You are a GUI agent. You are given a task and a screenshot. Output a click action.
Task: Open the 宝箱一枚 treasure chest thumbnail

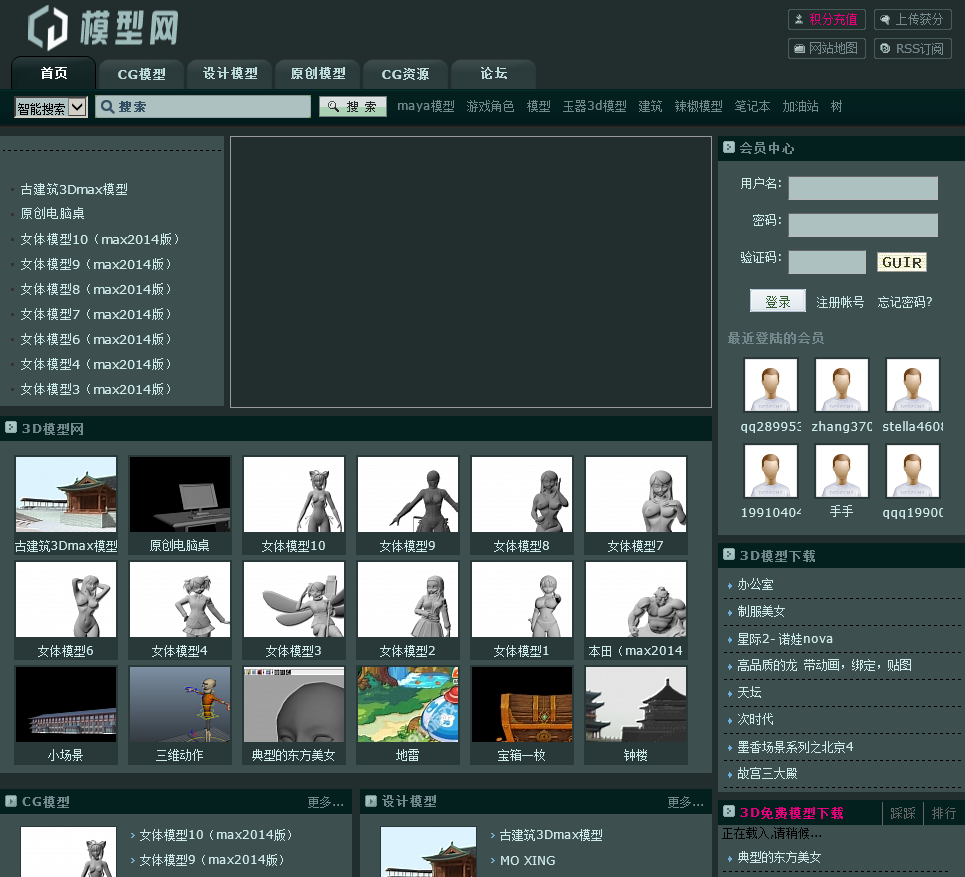click(522, 705)
